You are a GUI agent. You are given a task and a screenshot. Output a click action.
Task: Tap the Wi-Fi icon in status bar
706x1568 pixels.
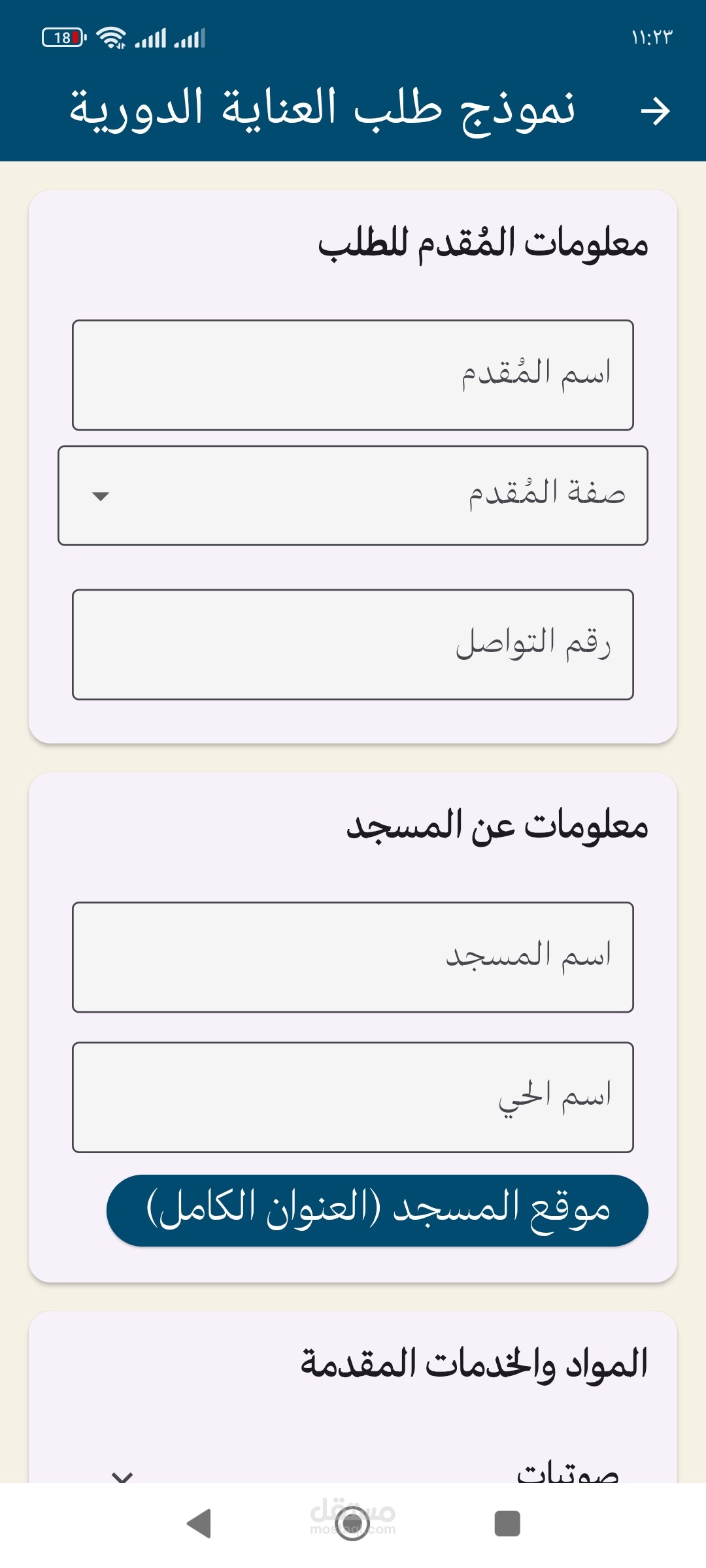(111, 38)
